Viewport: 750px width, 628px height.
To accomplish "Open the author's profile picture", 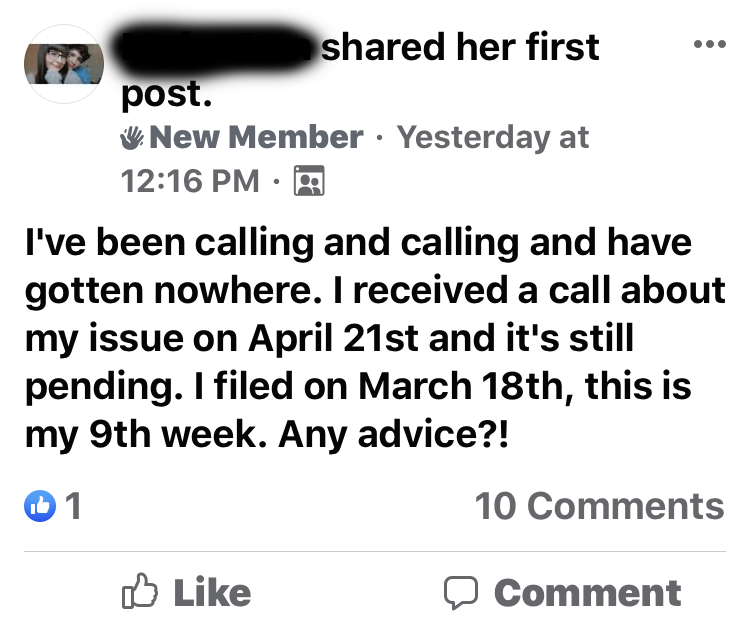I will coord(64,64).
